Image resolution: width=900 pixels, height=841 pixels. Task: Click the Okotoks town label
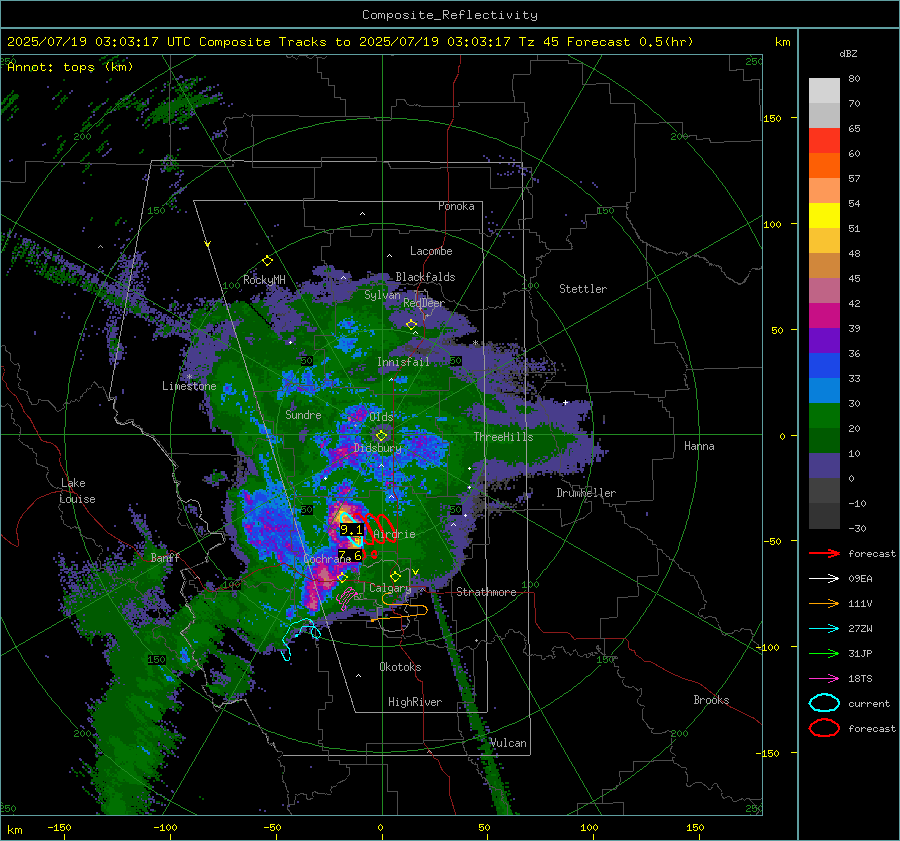pyautogui.click(x=400, y=666)
